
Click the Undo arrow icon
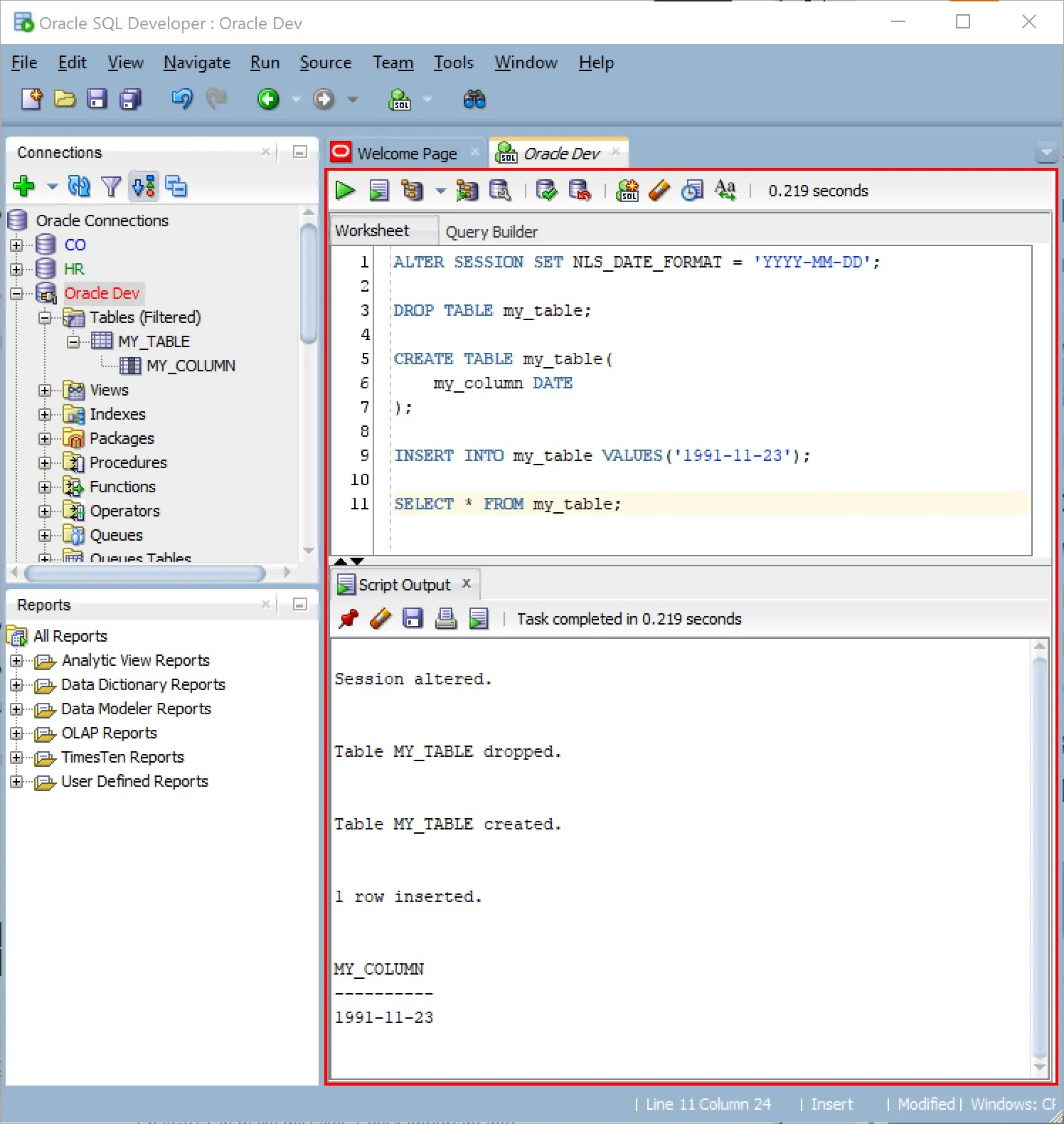coord(182,99)
